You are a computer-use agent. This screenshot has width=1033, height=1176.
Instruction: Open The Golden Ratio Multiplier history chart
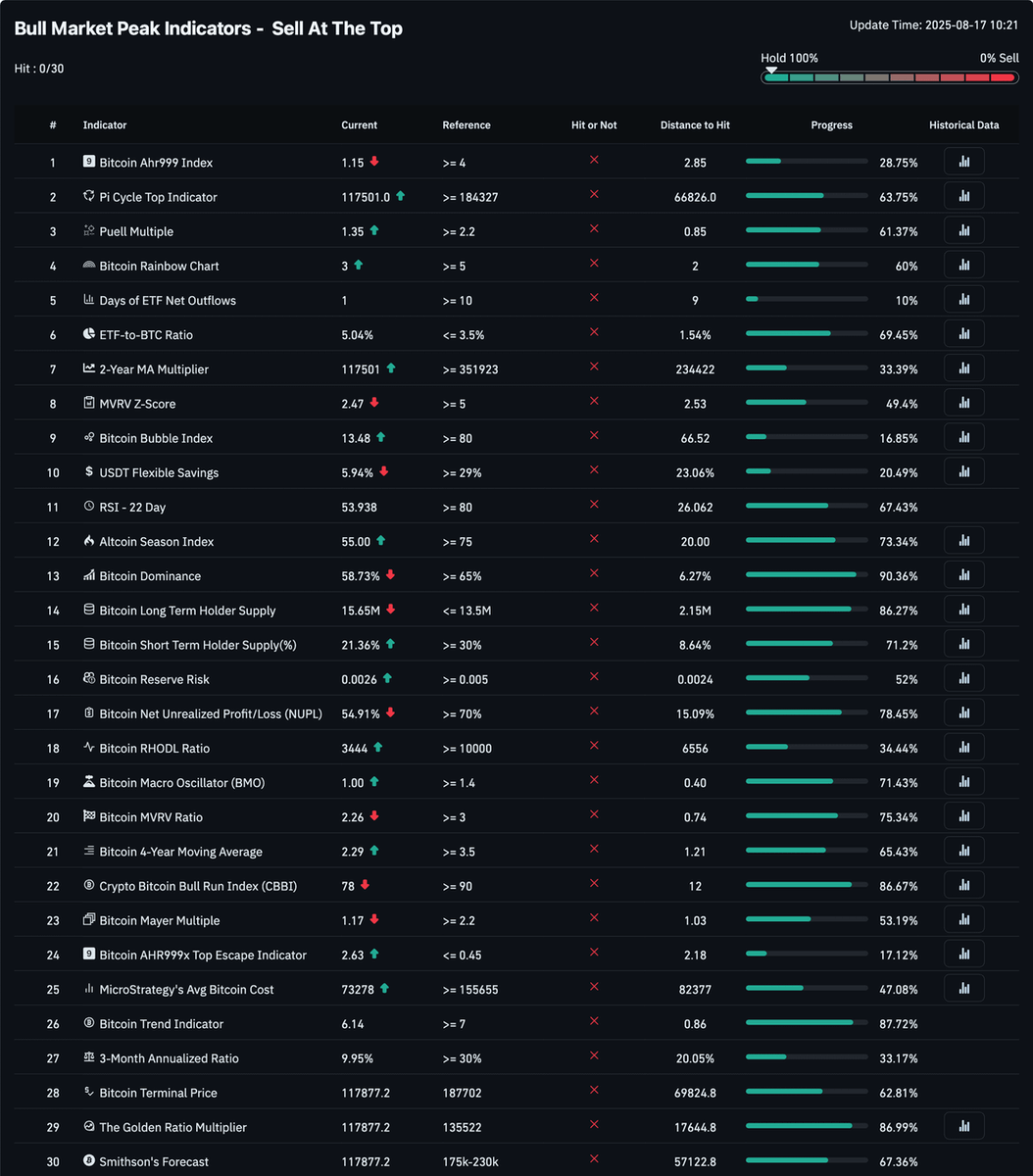click(x=963, y=1125)
